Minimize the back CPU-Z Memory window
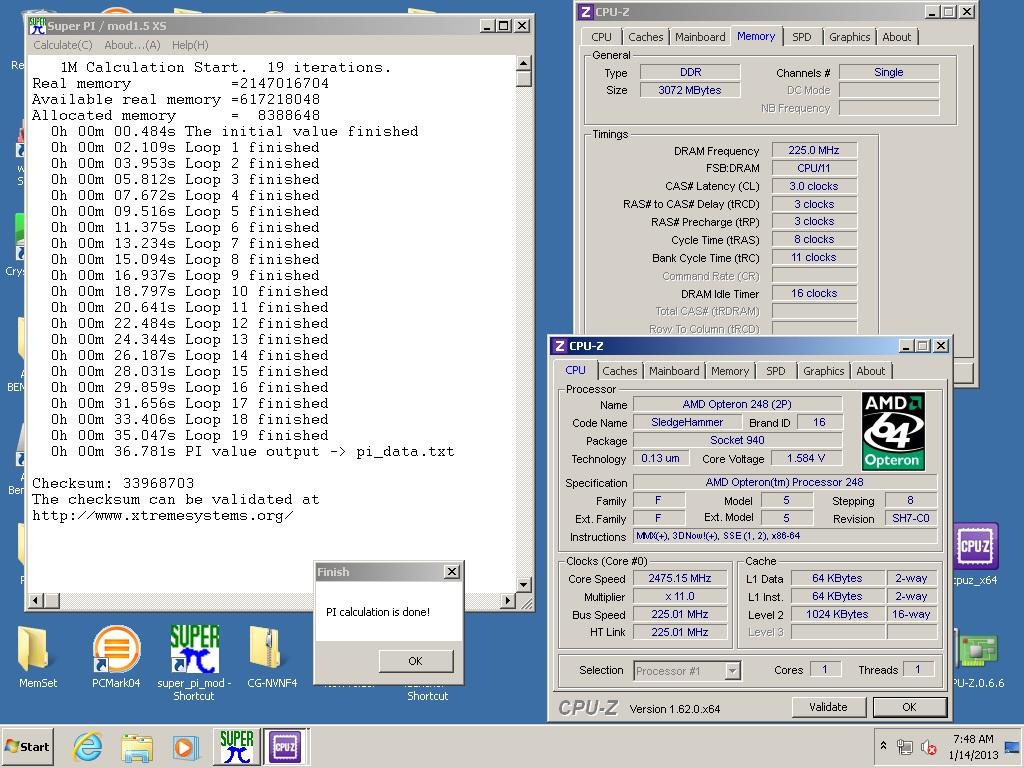Screen dimensions: 1024x768 tap(932, 12)
